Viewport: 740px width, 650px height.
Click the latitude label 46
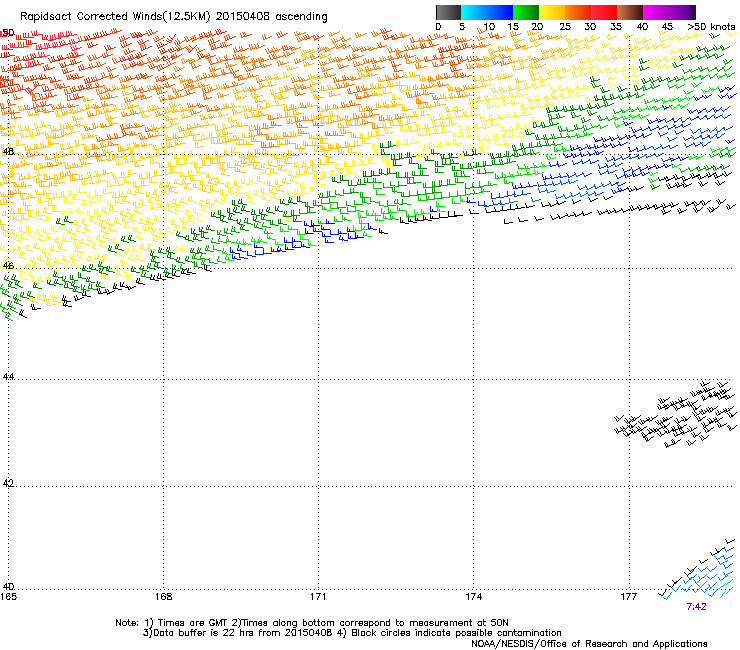point(8,266)
